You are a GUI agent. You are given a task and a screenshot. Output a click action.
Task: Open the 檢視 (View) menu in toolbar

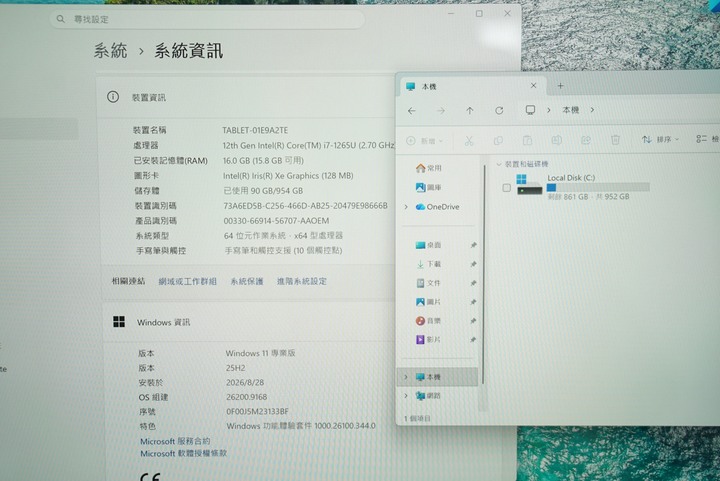708,139
